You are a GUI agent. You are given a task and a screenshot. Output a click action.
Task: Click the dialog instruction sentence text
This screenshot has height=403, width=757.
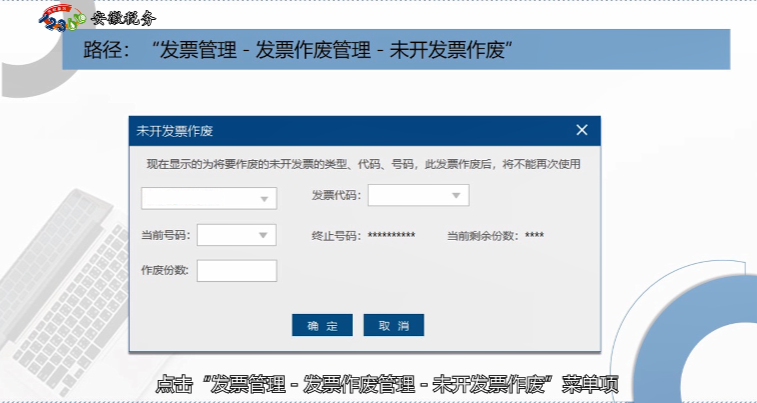pyautogui.click(x=363, y=165)
